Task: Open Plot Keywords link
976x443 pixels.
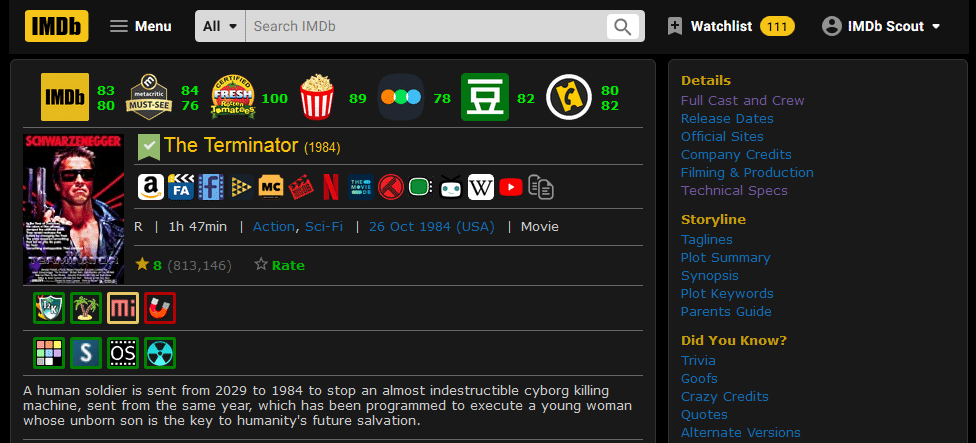Action: (x=727, y=294)
